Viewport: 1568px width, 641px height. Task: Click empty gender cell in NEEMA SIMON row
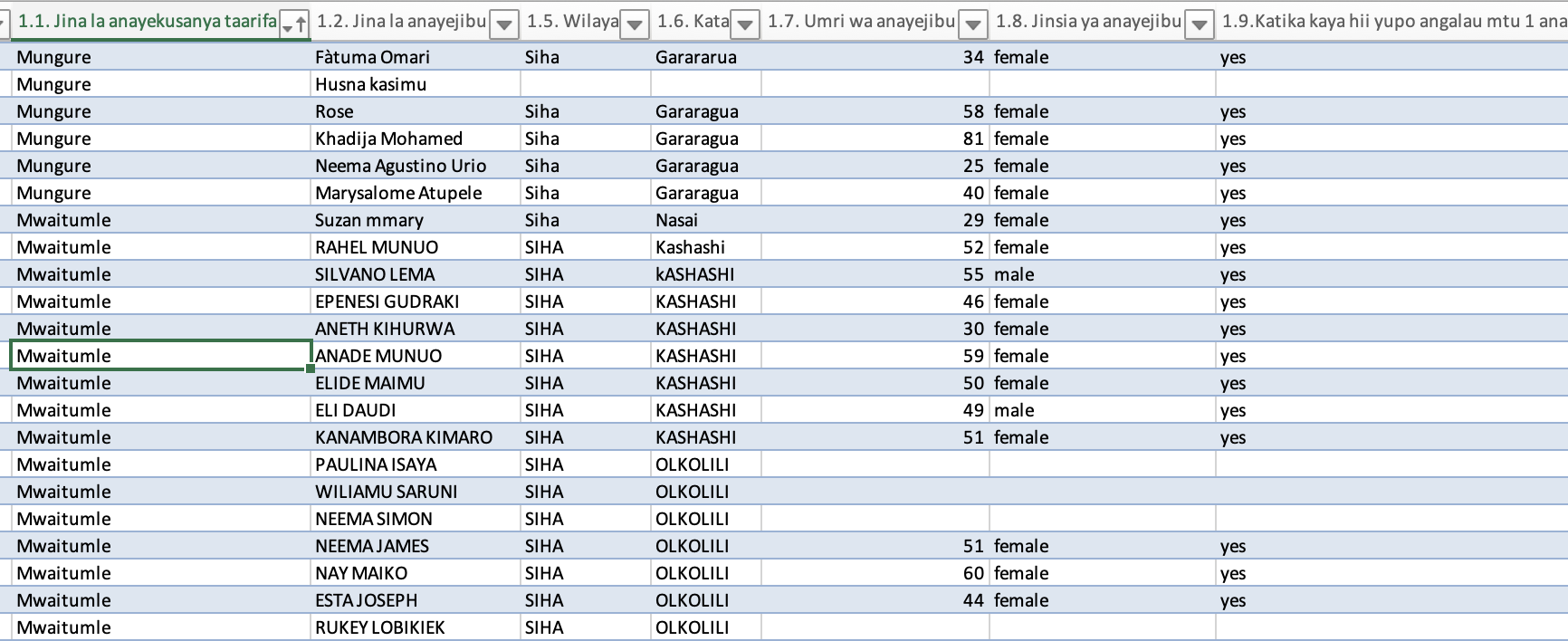(1103, 519)
